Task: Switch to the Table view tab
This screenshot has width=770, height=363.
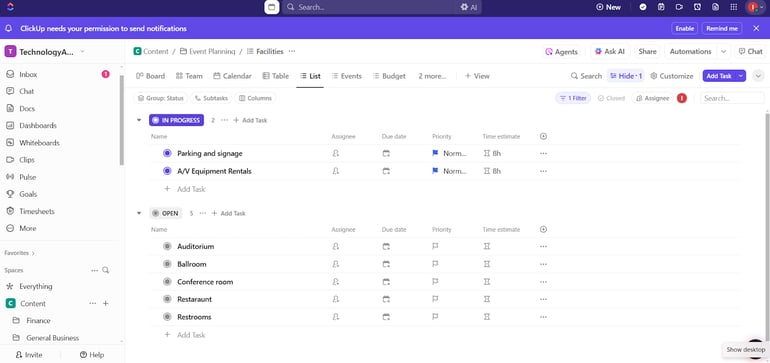Action: [x=275, y=76]
